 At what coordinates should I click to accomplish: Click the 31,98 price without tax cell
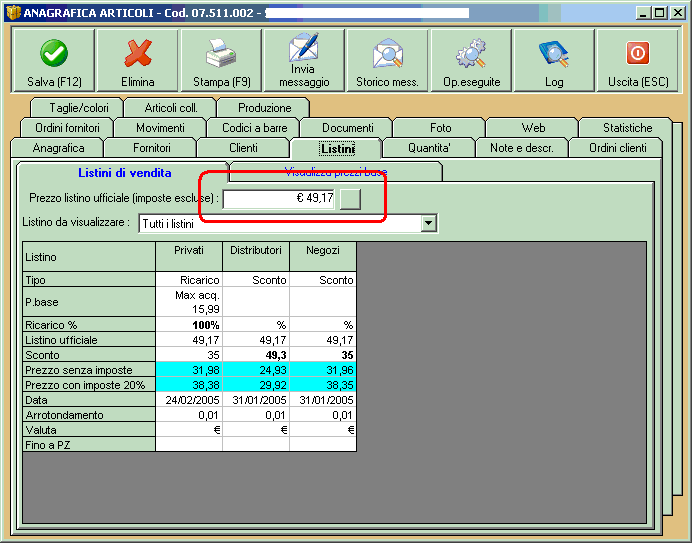click(189, 370)
